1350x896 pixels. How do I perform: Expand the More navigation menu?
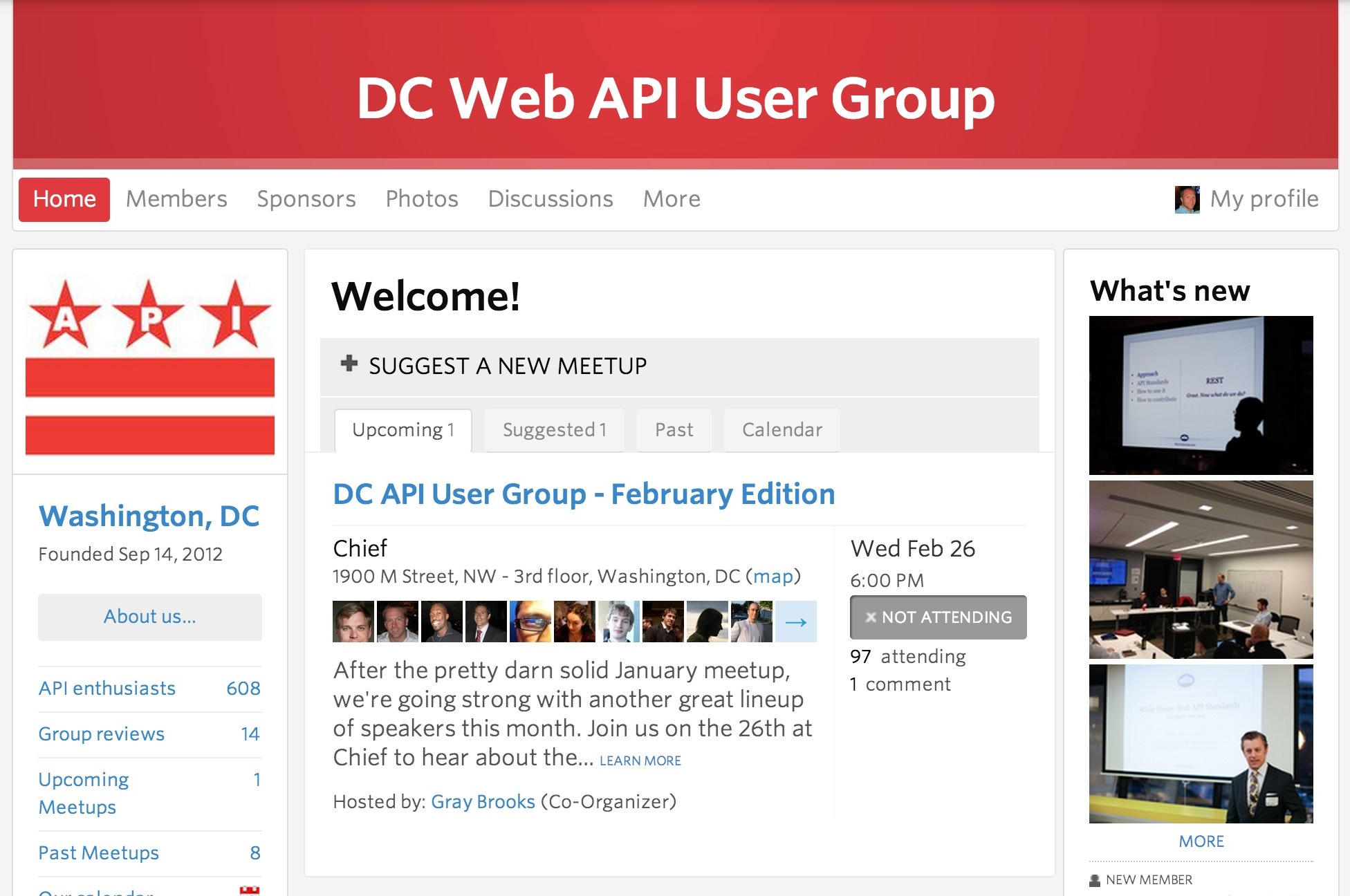[x=672, y=199]
